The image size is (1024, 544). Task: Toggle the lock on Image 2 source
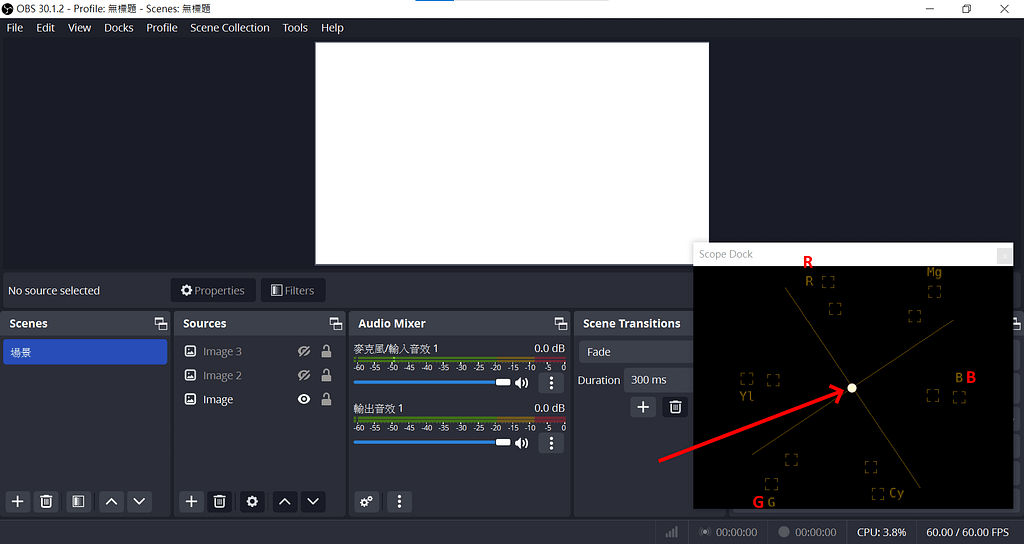(326, 376)
